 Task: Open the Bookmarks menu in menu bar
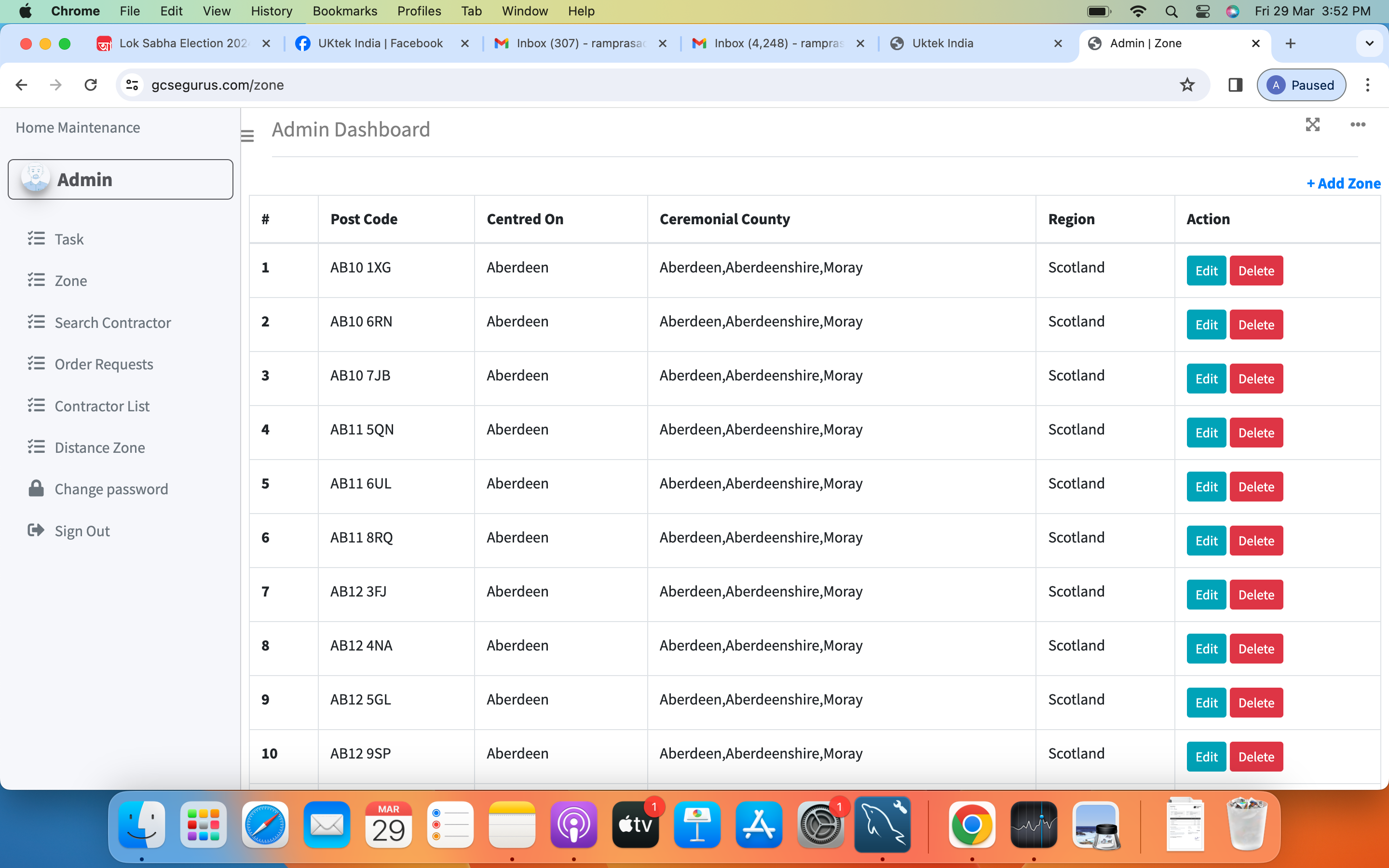pyautogui.click(x=344, y=11)
